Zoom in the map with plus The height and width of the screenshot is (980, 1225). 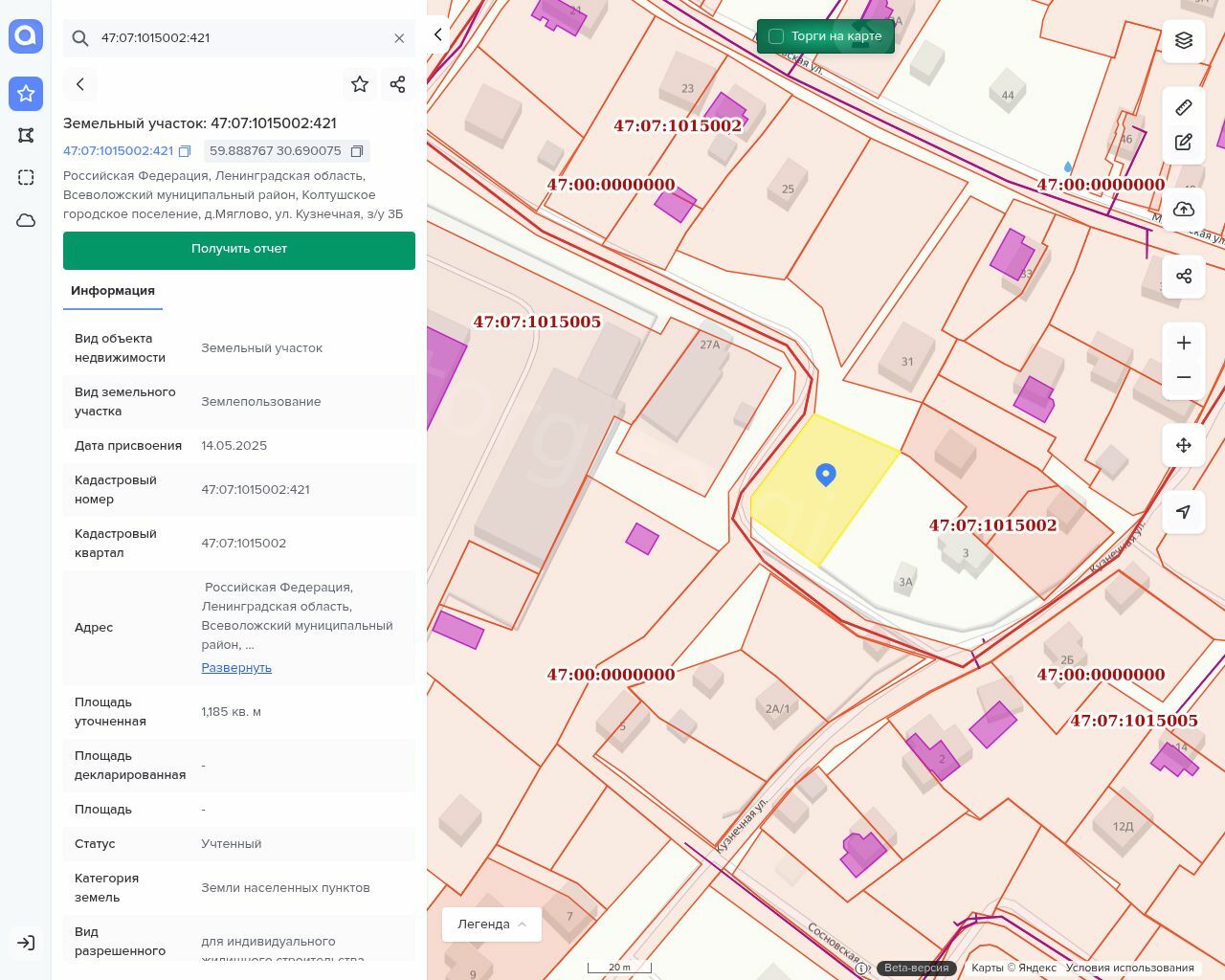(1184, 343)
